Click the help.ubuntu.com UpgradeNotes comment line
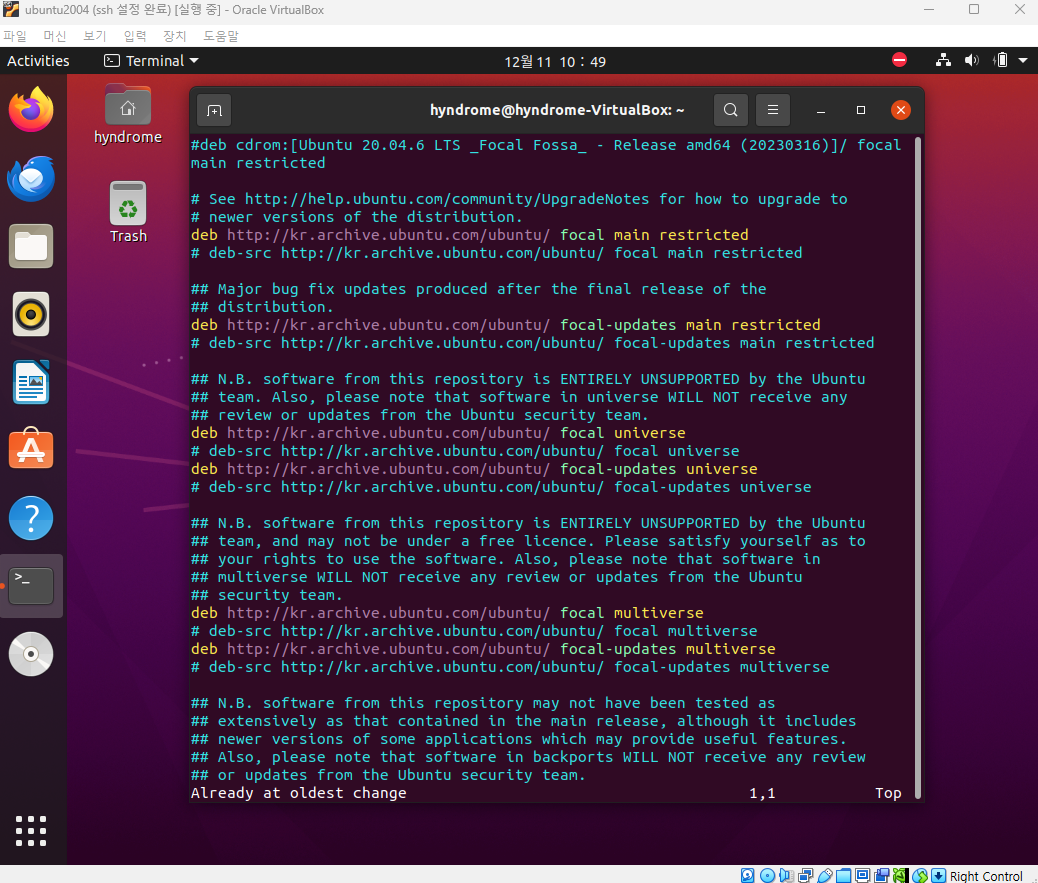 pyautogui.click(x=519, y=199)
